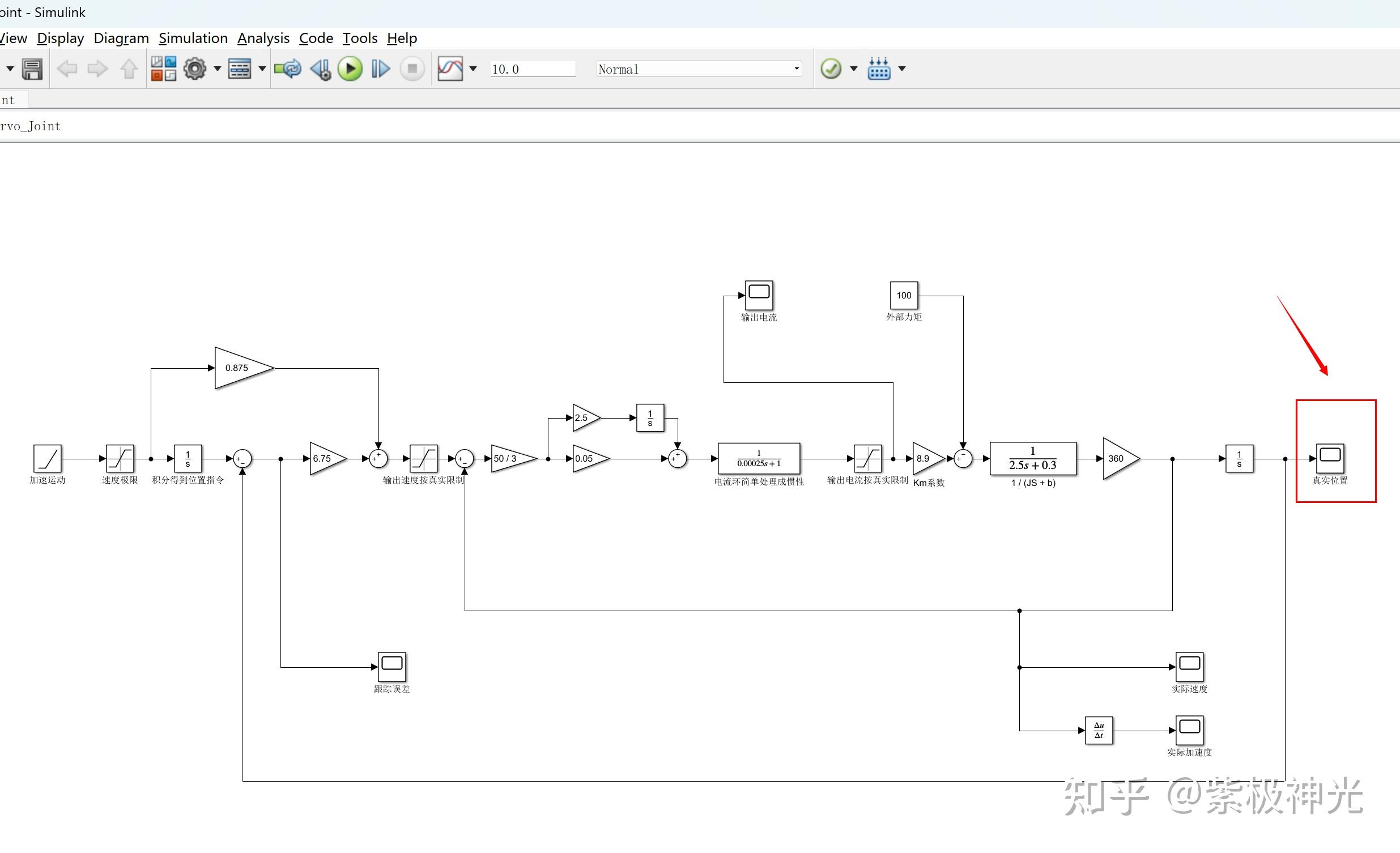Screen dimensions: 1400x853
Task: Run the simulation with green play button
Action: click(350, 69)
